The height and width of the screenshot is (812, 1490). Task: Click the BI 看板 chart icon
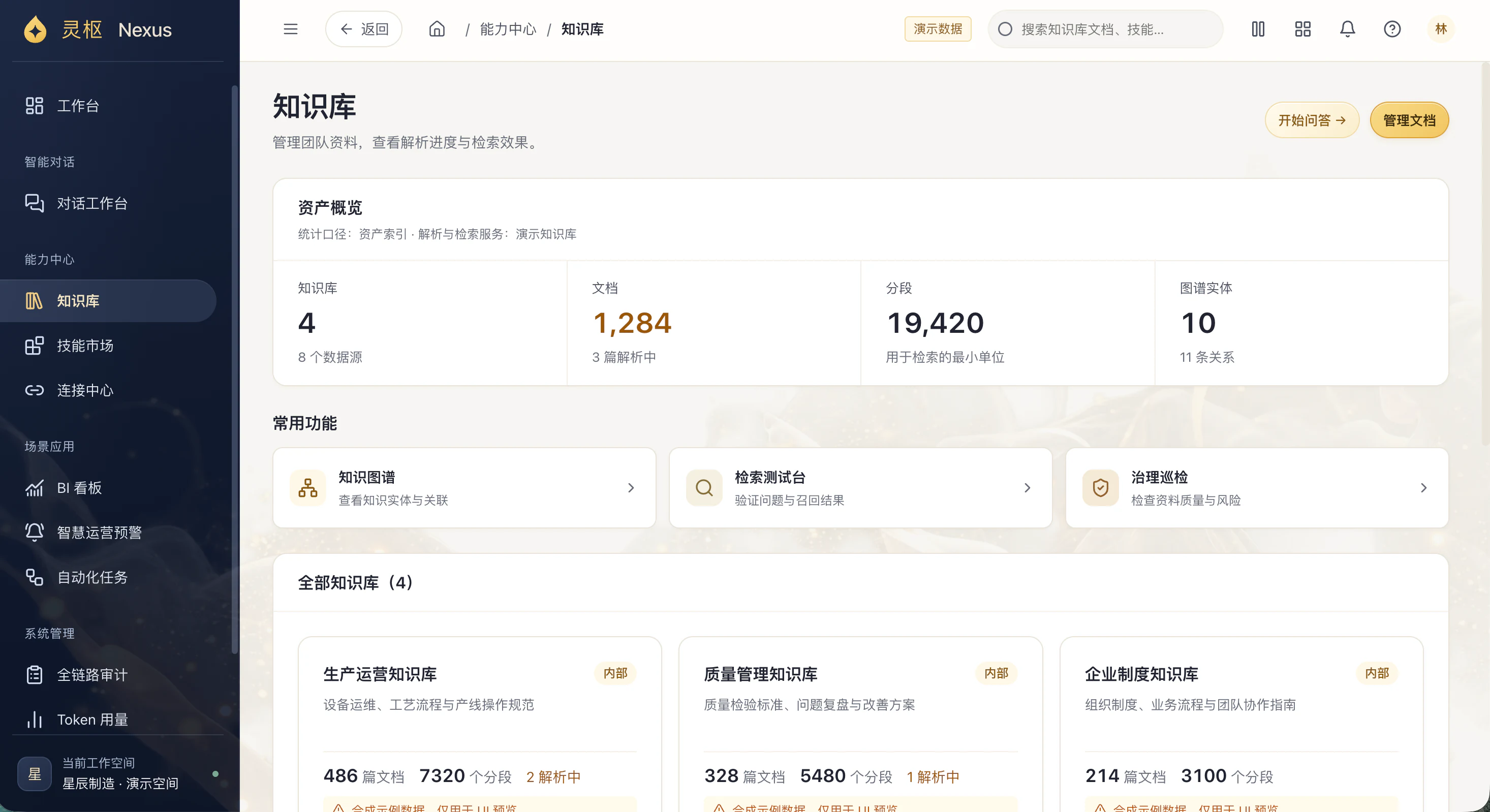[34, 488]
